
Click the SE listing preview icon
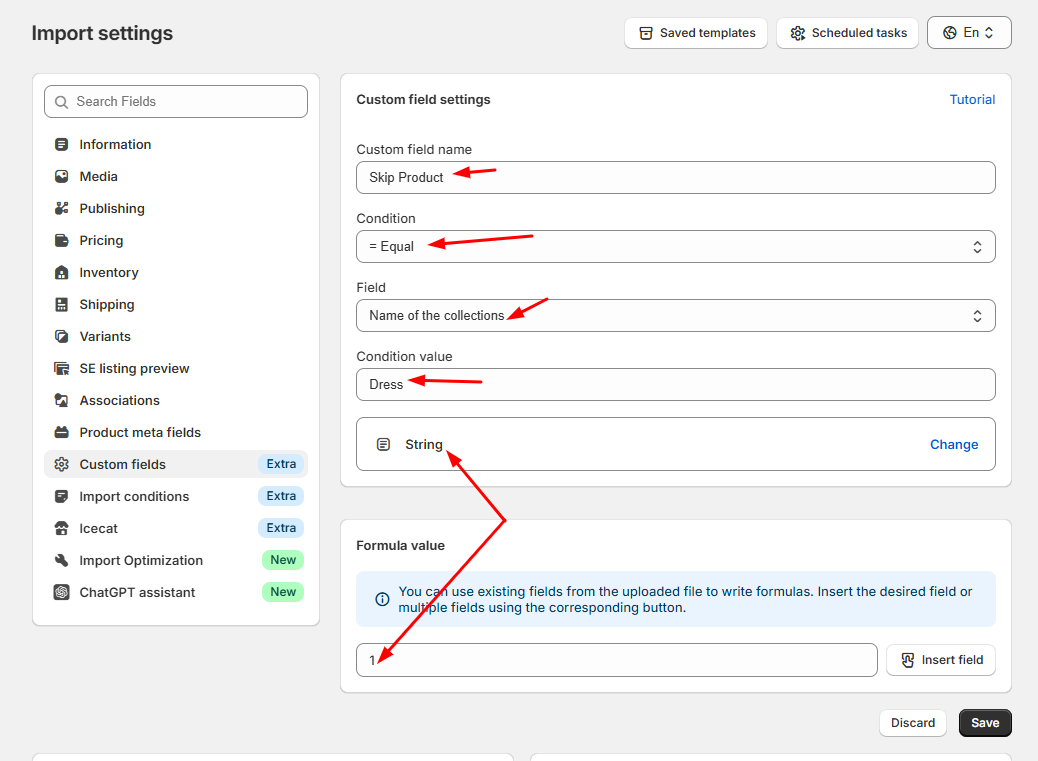click(62, 369)
